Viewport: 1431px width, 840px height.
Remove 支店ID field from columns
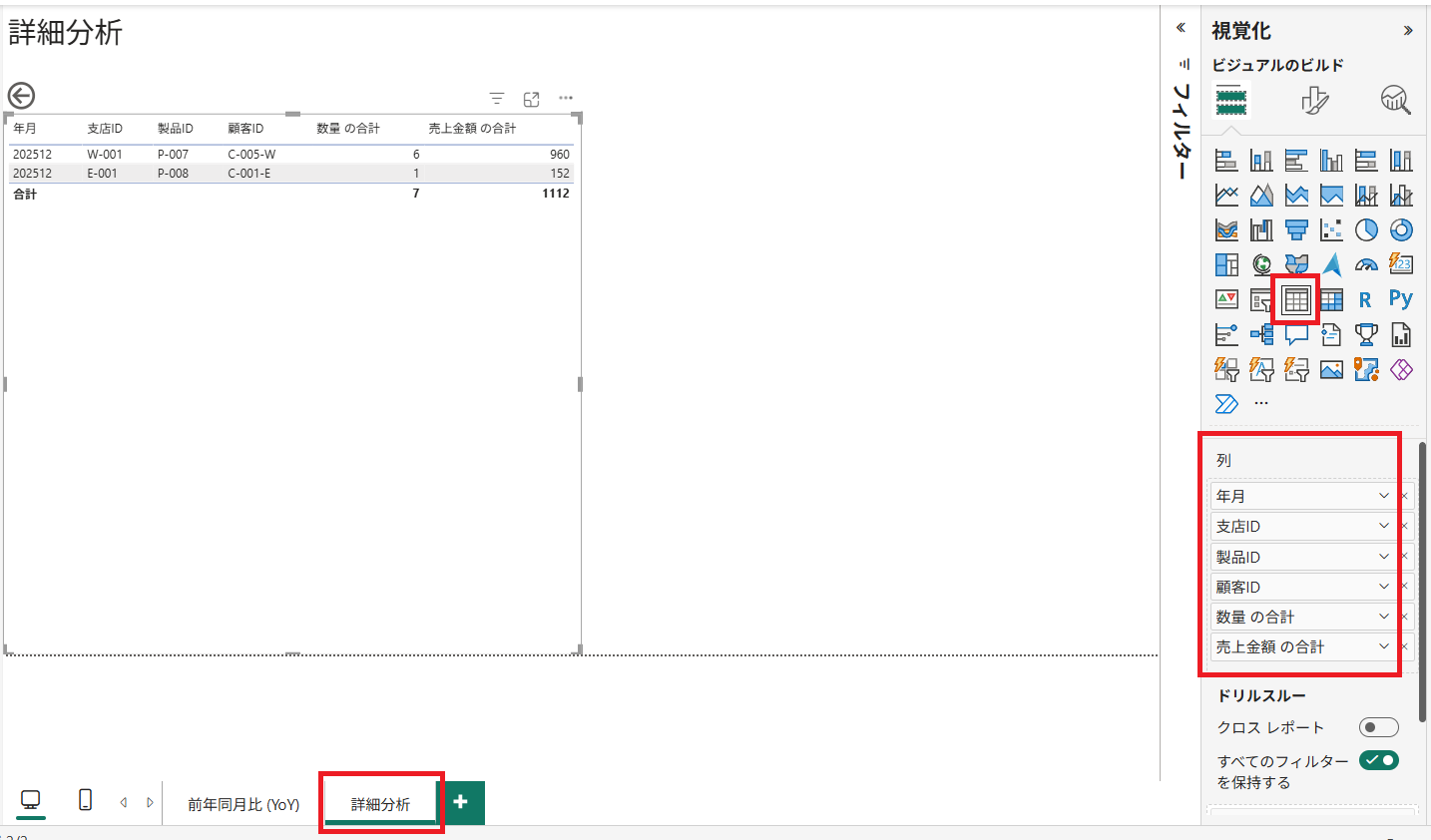click(x=1404, y=527)
